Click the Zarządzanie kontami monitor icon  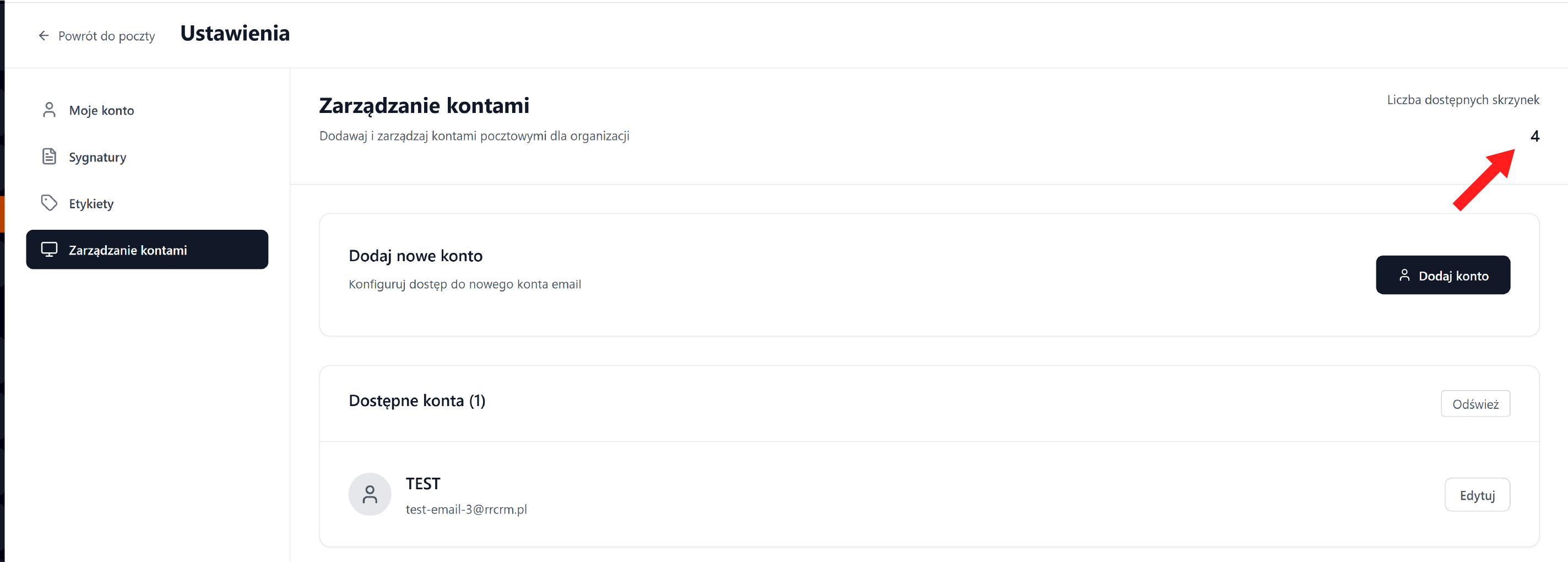(x=50, y=250)
